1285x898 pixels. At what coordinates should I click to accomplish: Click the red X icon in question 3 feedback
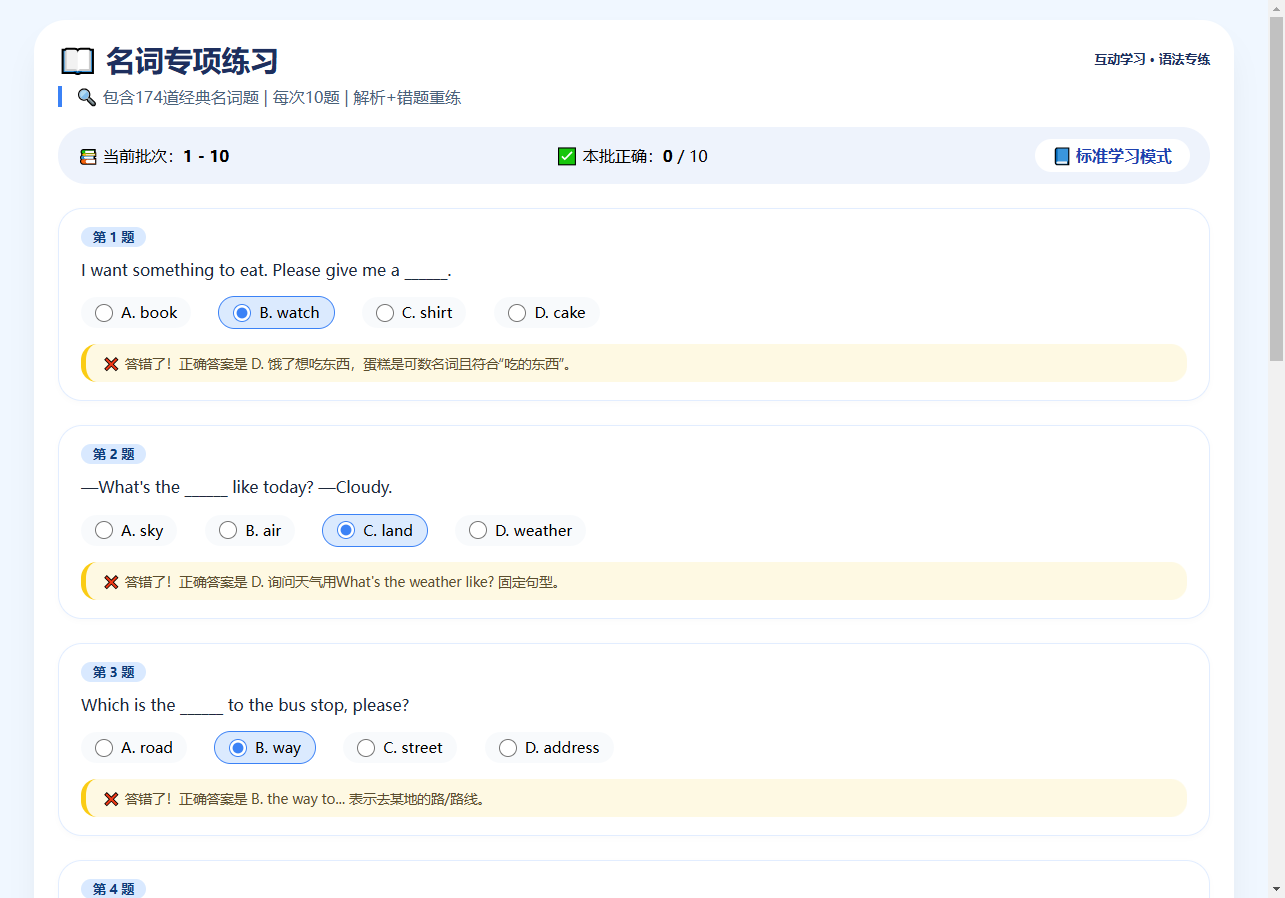[x=111, y=799]
